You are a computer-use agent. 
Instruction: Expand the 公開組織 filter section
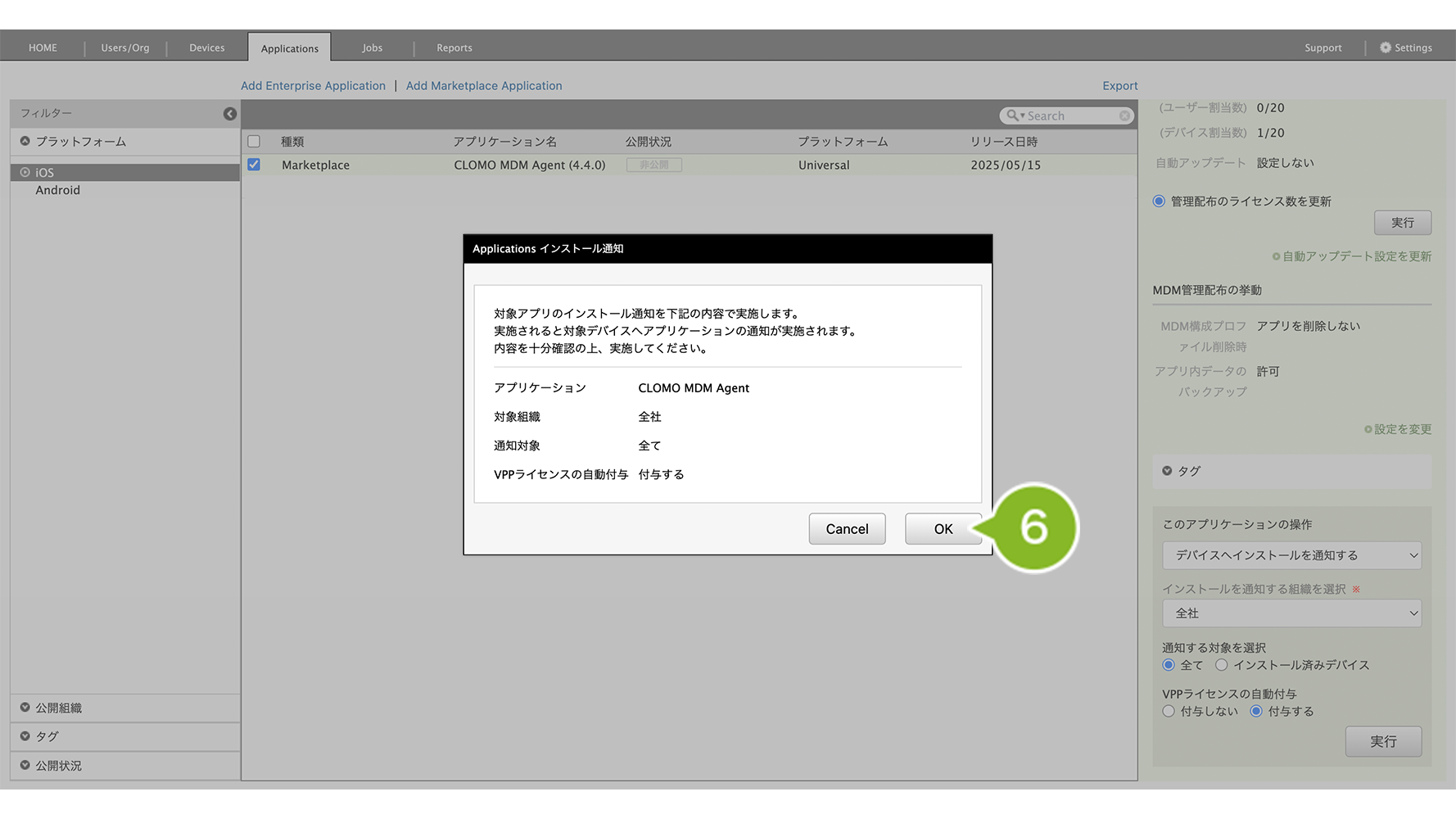pos(25,708)
